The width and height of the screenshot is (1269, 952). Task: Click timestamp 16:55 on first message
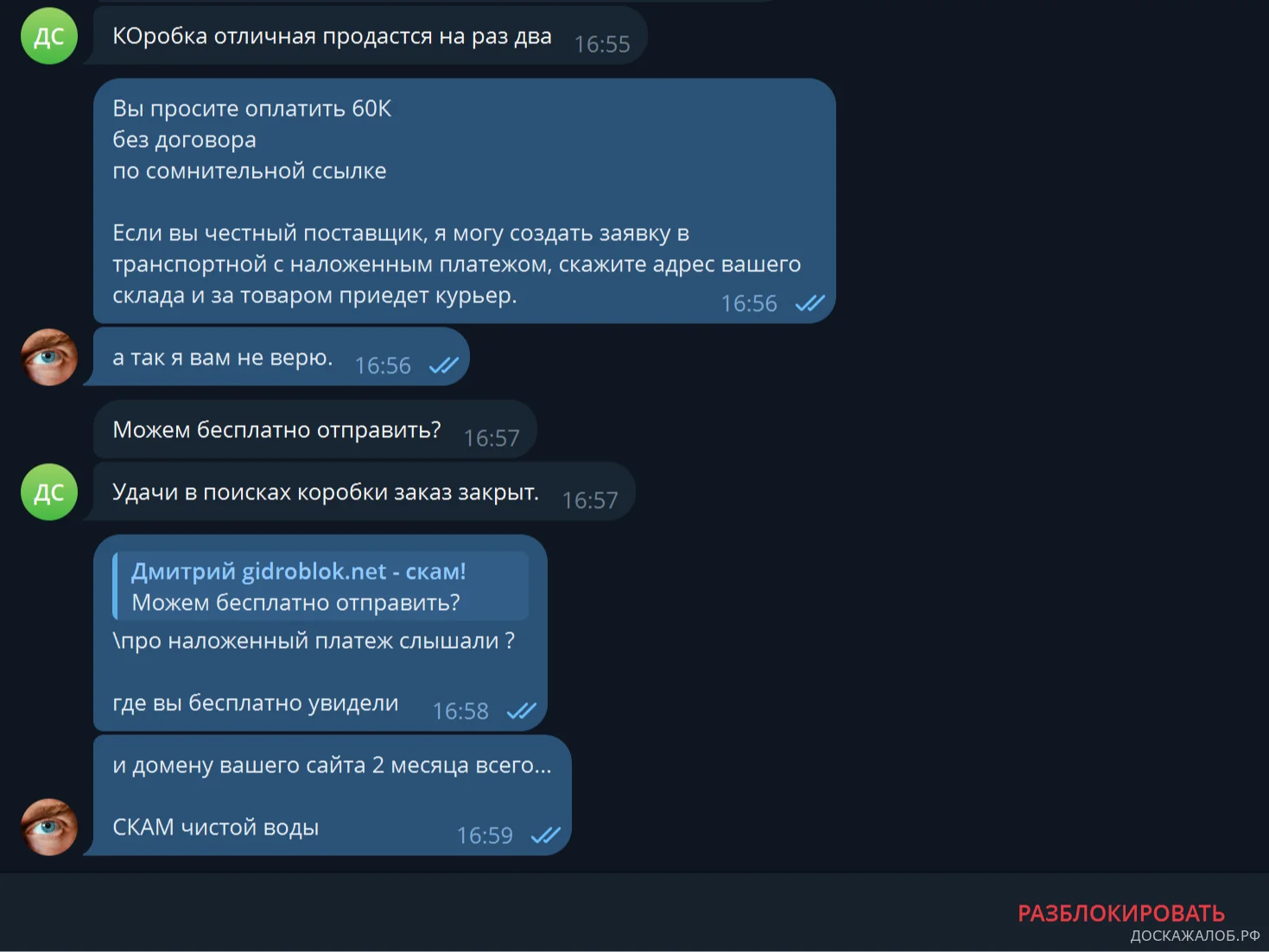602,44
